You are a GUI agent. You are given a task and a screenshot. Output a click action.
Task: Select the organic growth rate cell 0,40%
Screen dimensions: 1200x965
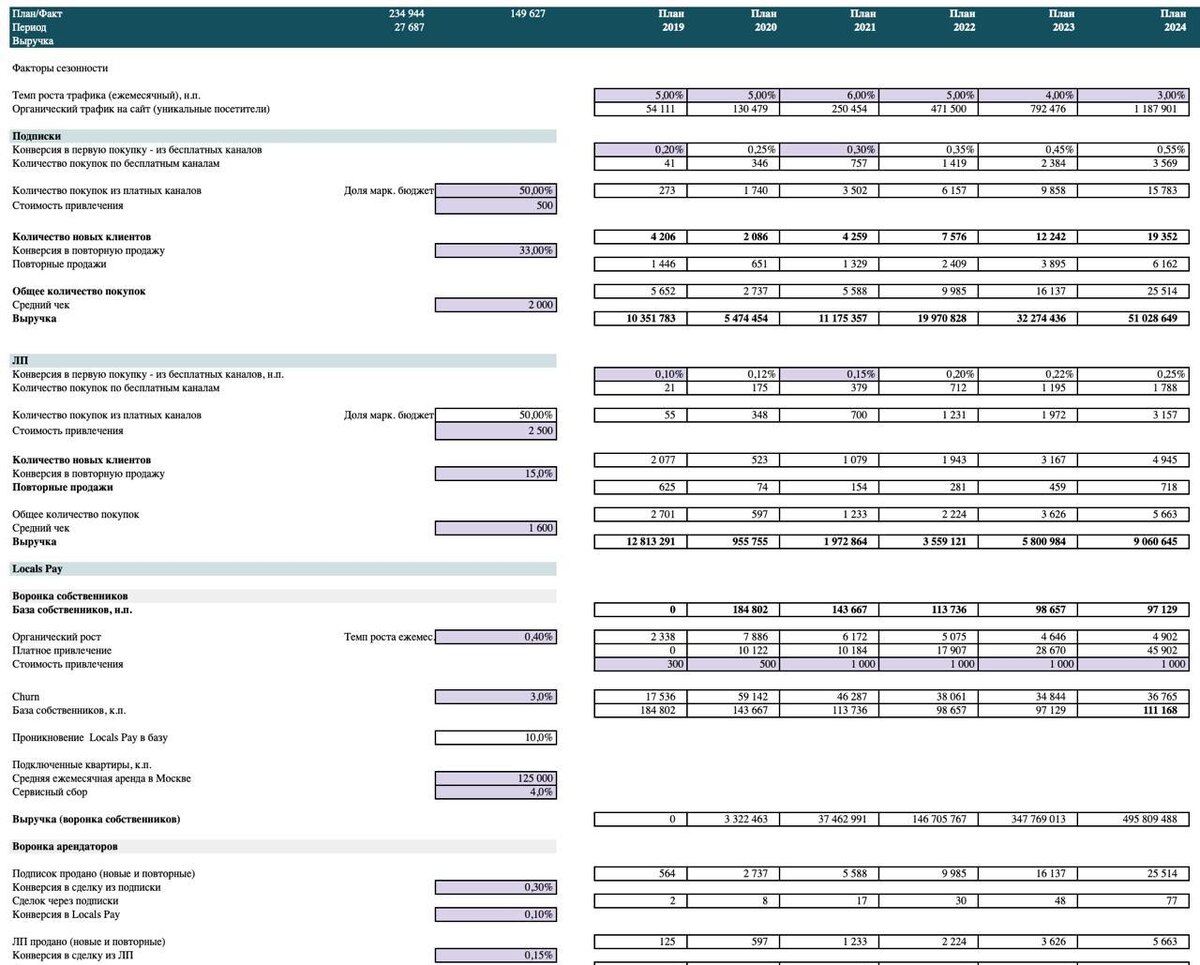click(x=496, y=637)
